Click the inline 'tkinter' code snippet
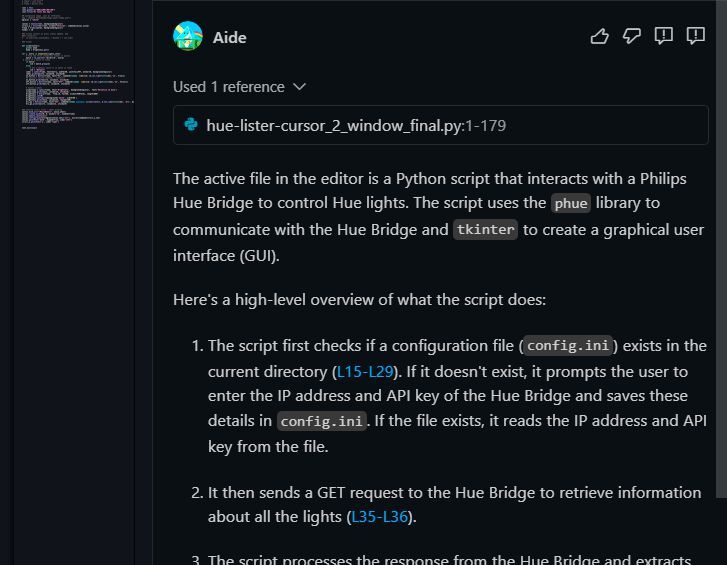727x565 pixels. click(485, 229)
